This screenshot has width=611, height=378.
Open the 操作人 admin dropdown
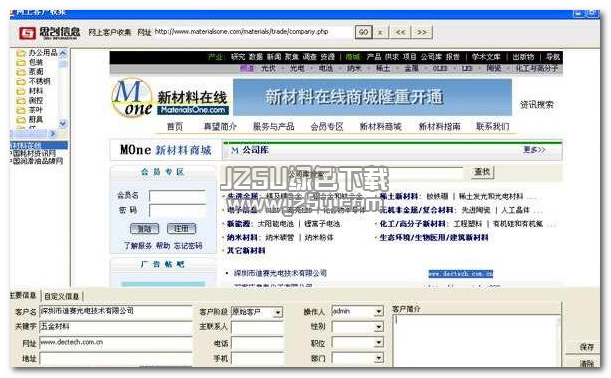click(x=378, y=311)
